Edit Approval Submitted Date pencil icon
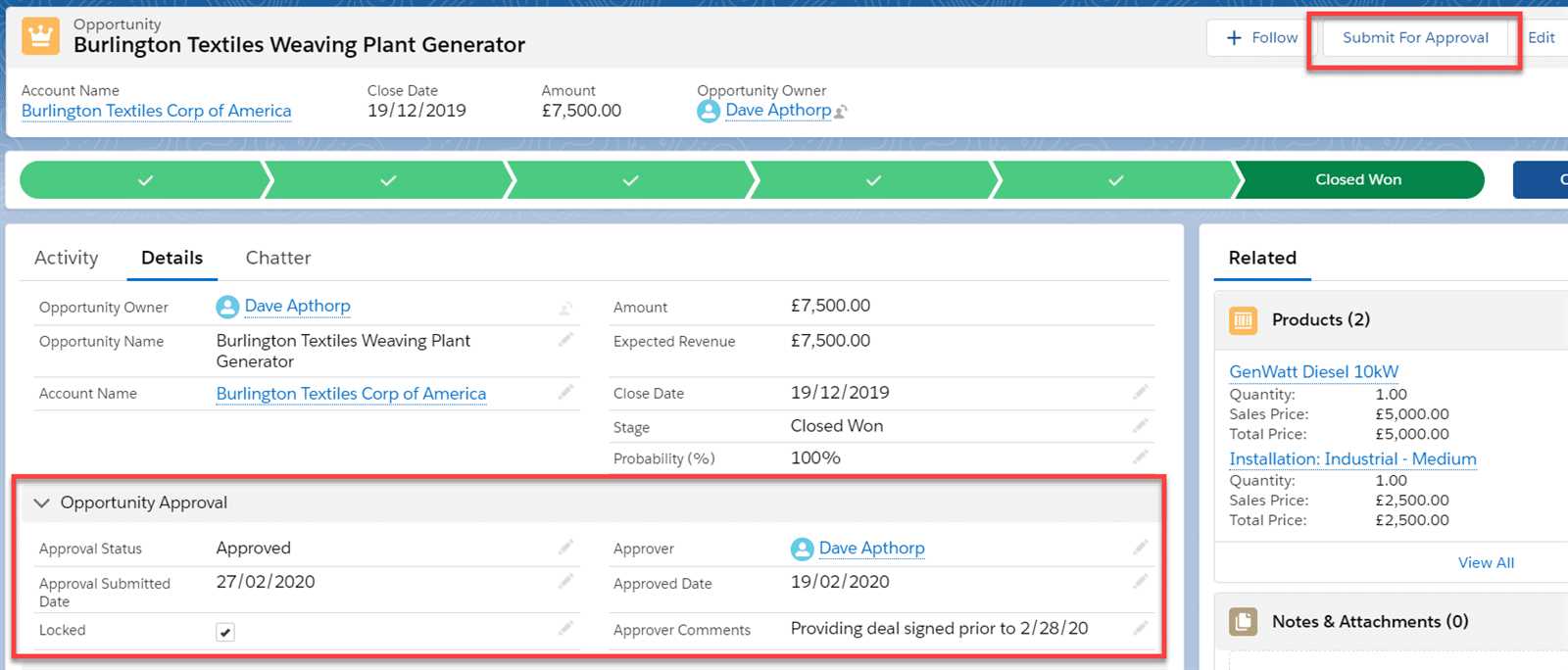 (565, 581)
